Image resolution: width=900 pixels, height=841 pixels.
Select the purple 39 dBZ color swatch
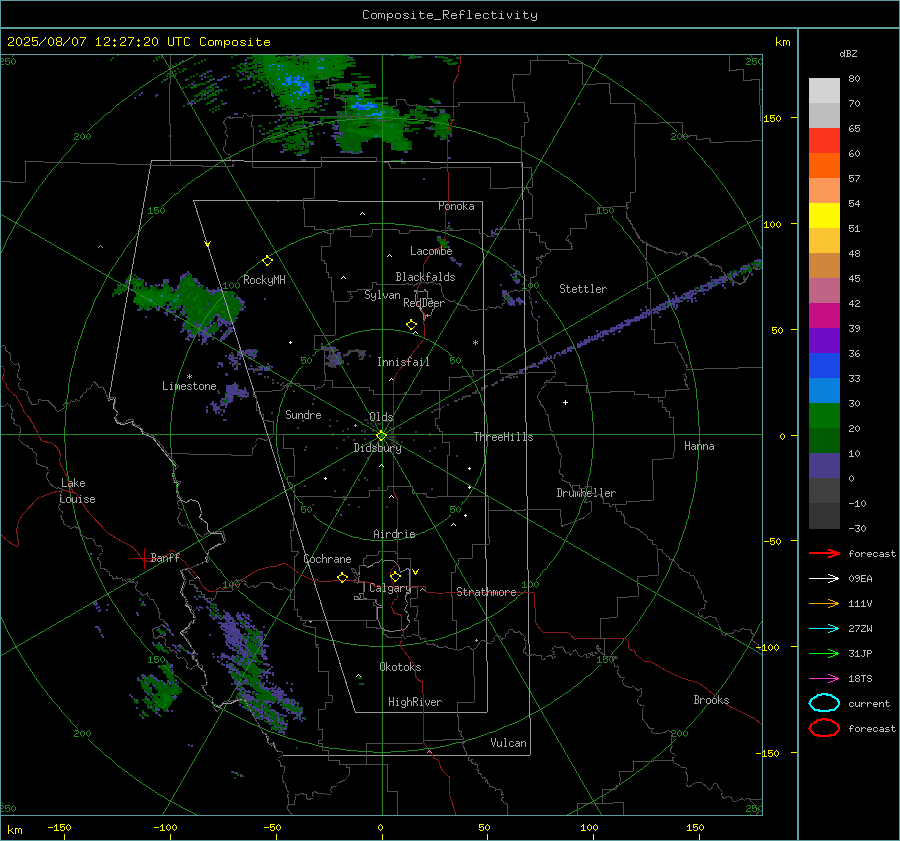(x=824, y=340)
